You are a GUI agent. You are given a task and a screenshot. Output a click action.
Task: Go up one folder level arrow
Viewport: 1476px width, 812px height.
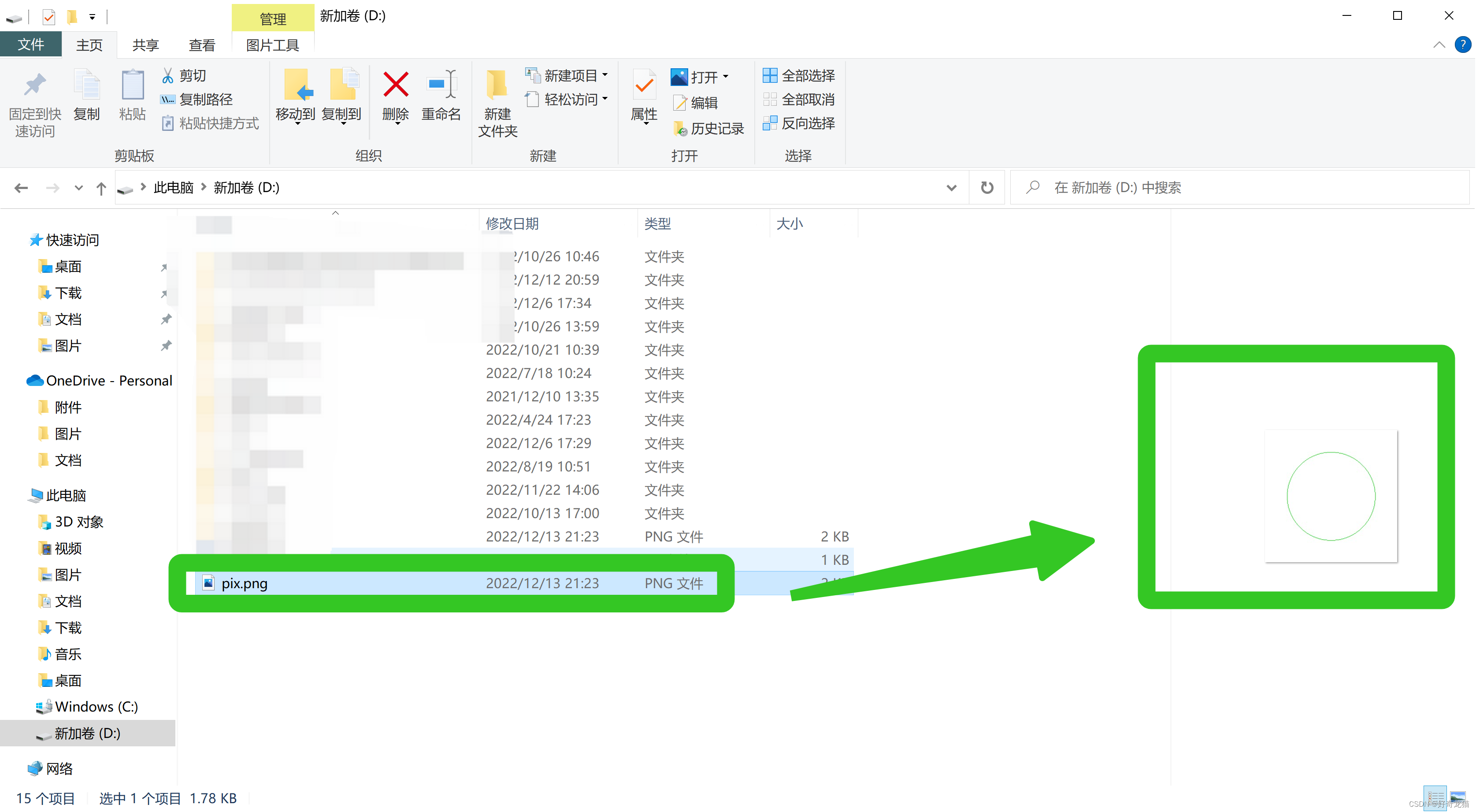pos(101,188)
